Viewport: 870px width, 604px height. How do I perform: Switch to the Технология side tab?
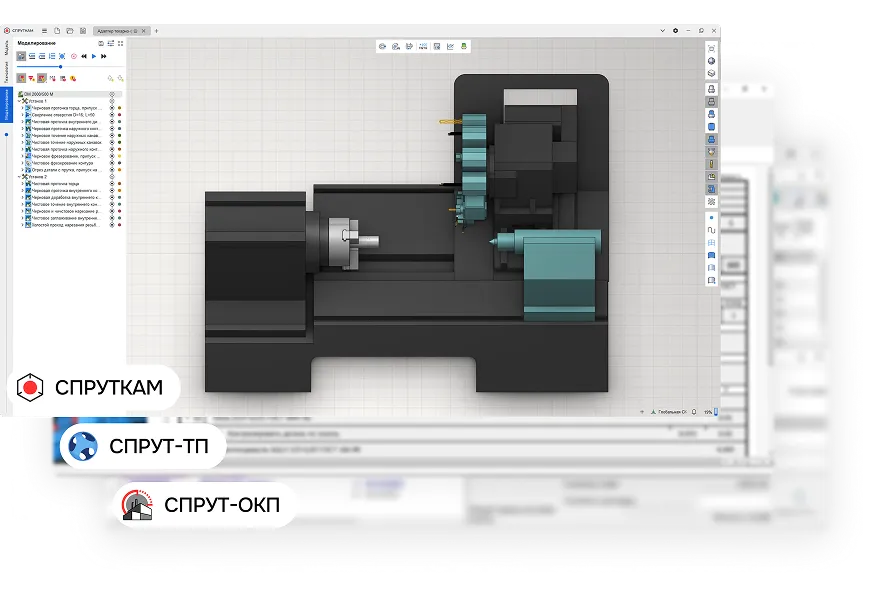6,71
